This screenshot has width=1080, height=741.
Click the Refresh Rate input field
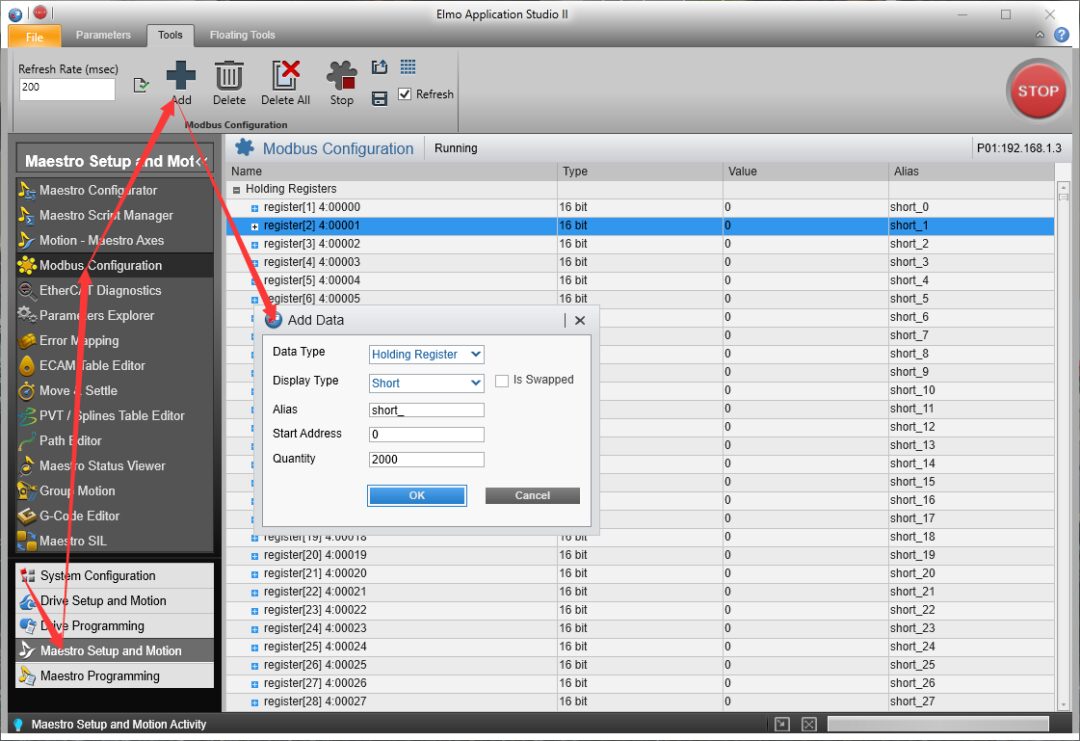[67, 88]
